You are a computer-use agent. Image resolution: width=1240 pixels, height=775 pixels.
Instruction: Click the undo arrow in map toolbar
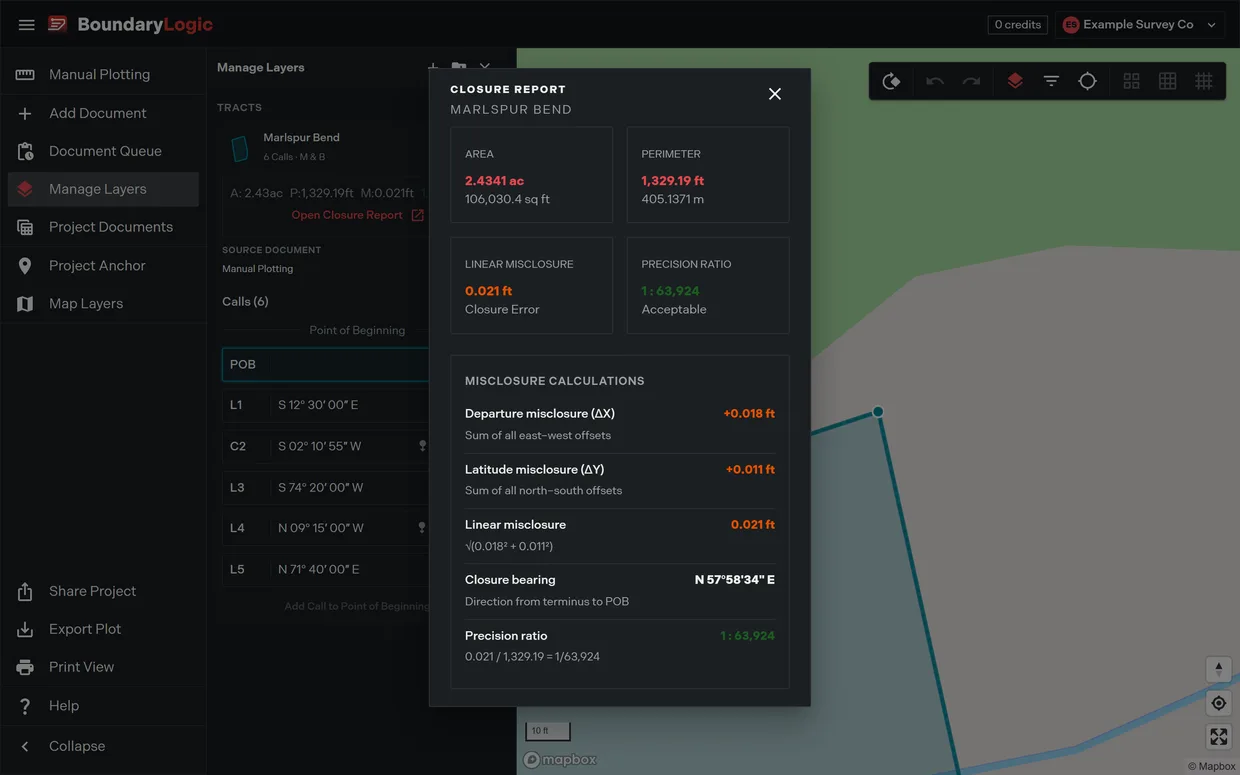[x=935, y=81]
